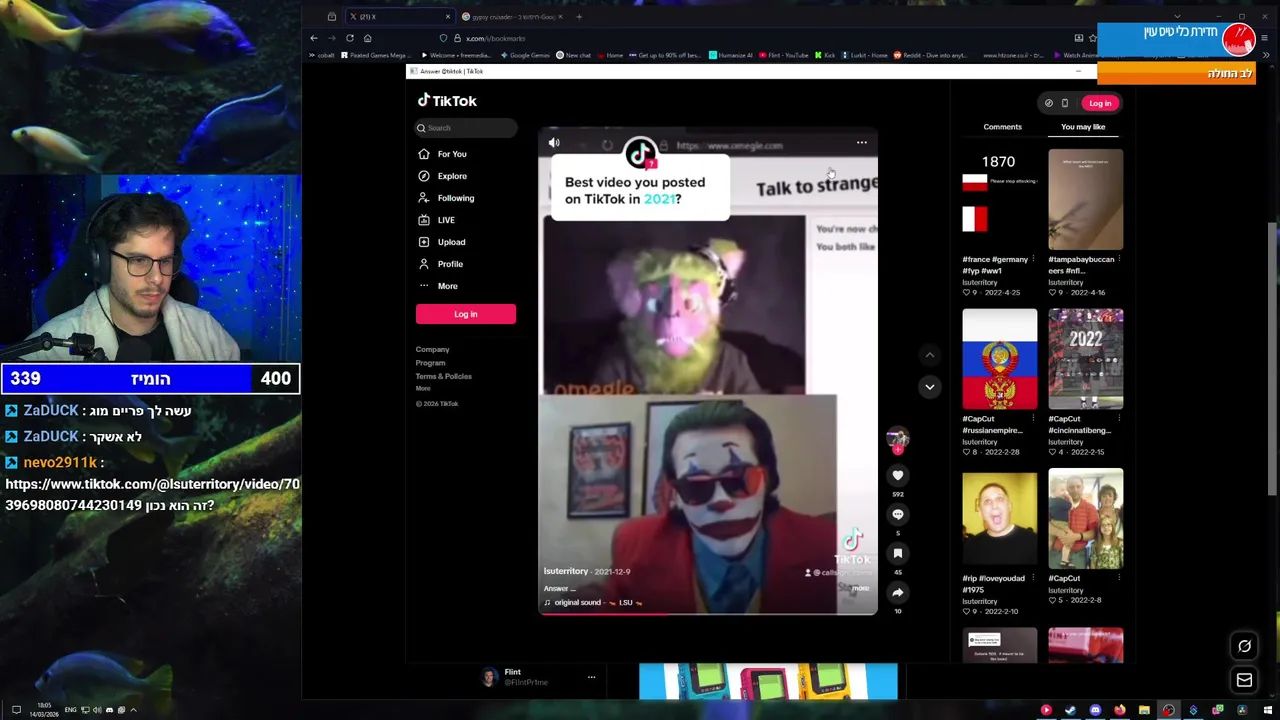This screenshot has height=720, width=1280.
Task: Open the Explore page
Action: [452, 176]
